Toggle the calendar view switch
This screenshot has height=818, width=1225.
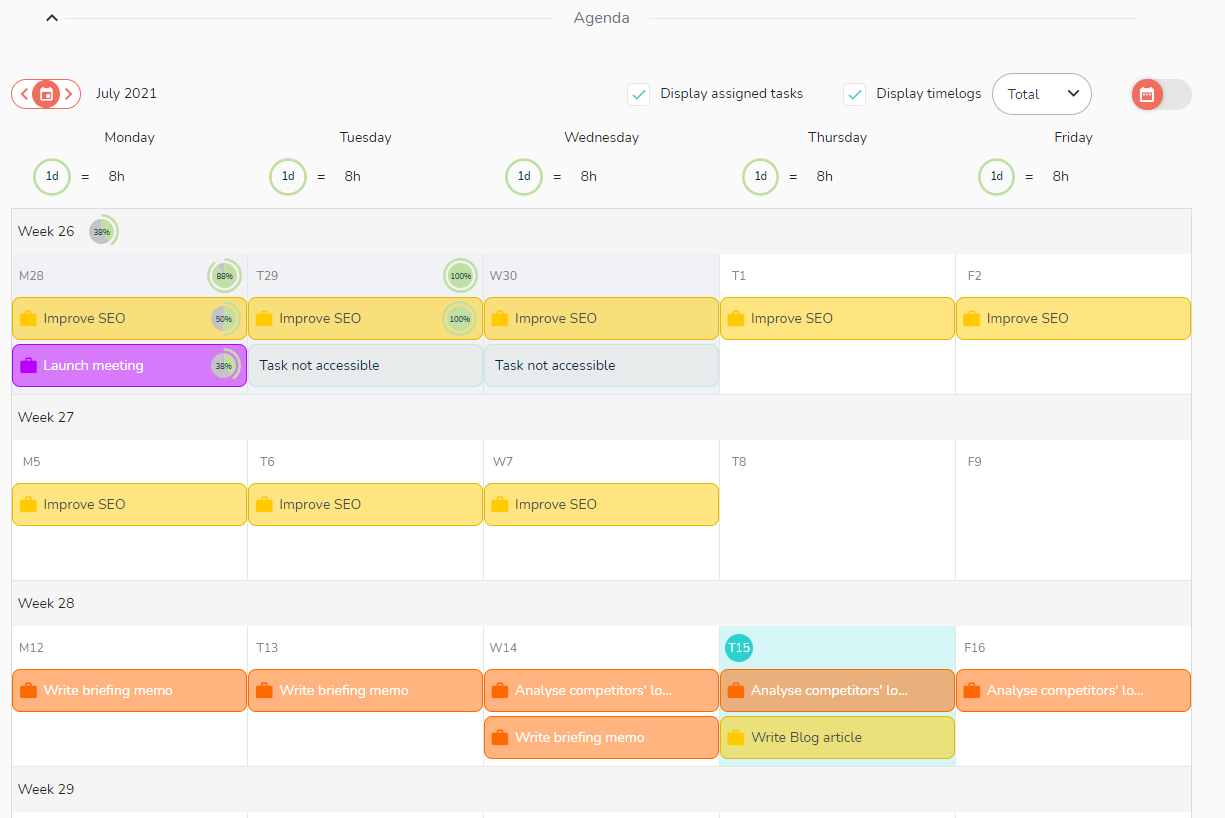tap(1162, 94)
